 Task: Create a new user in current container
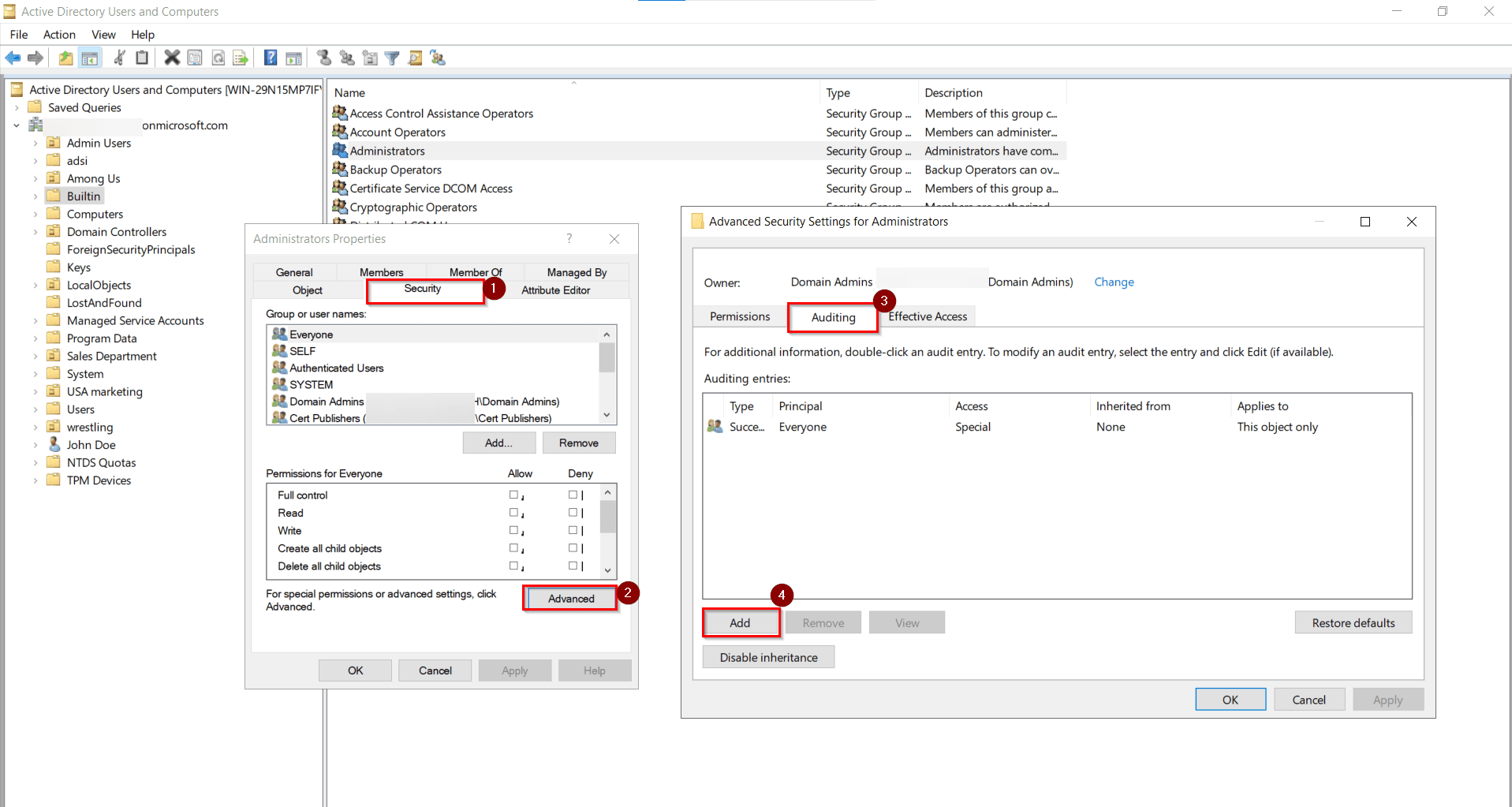[x=323, y=58]
